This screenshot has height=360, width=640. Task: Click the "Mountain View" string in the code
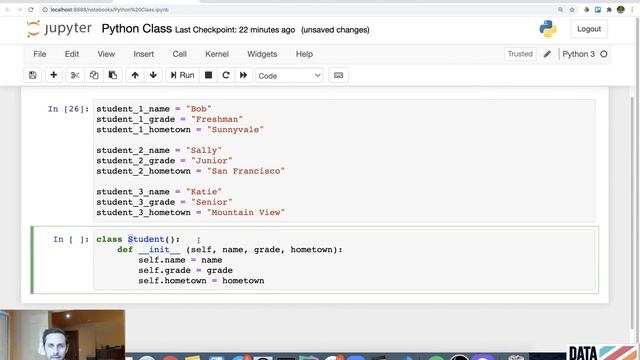[x=246, y=212]
